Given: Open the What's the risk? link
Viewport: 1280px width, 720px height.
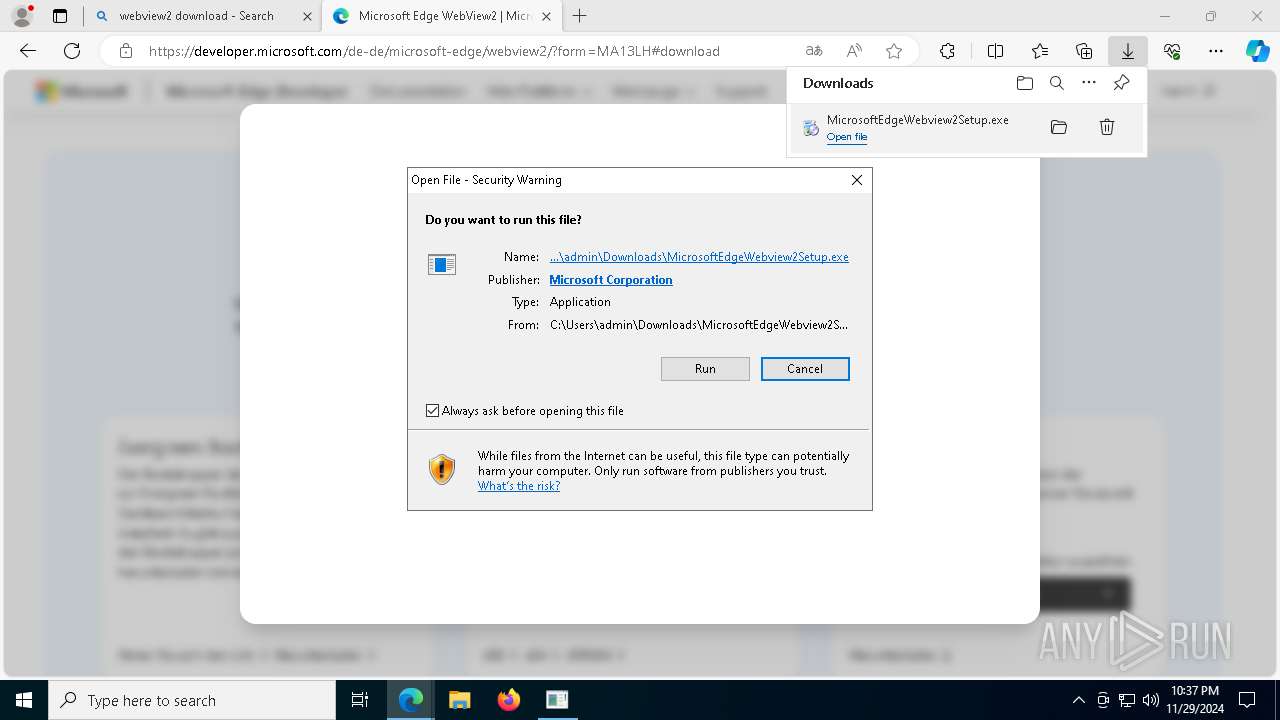Looking at the screenshot, I should [519, 486].
